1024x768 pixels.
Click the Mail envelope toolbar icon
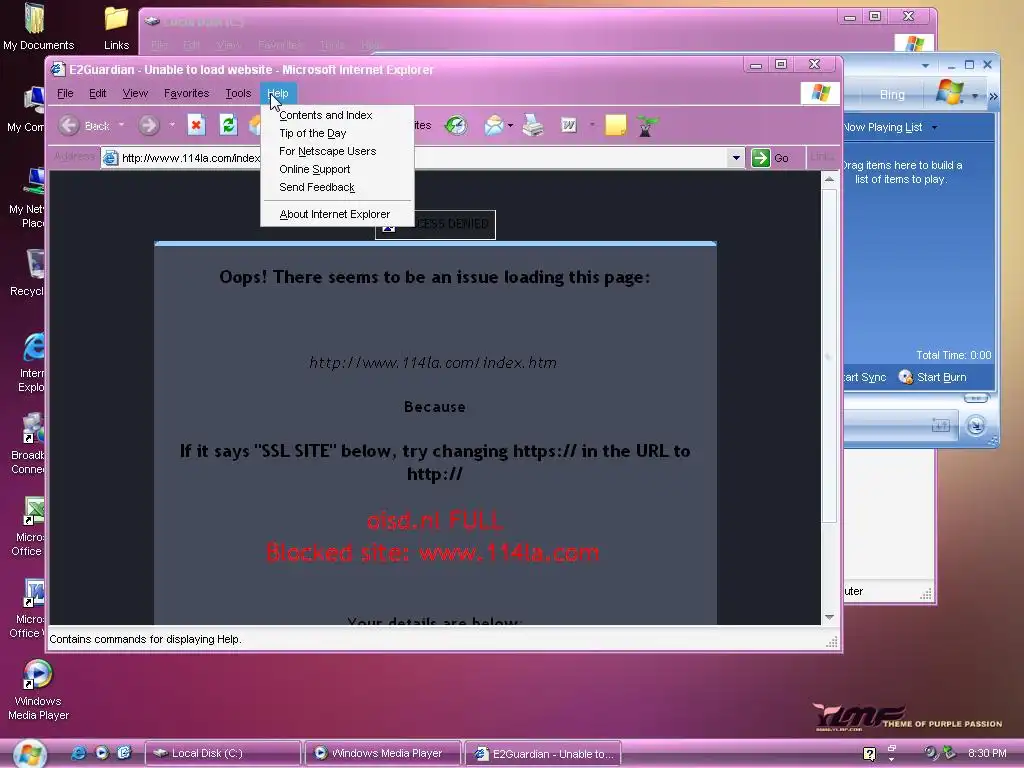point(494,125)
